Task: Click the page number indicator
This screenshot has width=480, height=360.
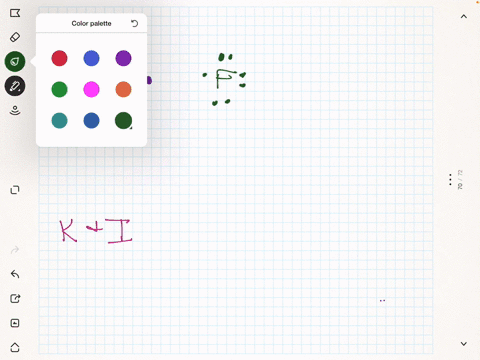Action: click(460, 180)
